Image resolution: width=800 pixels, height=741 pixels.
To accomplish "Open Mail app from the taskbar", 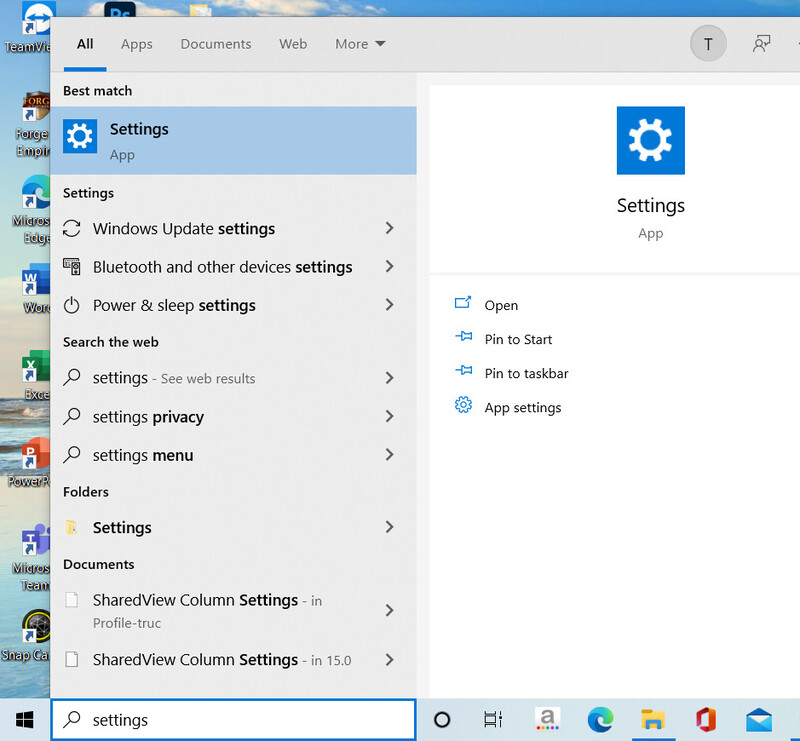I will coord(759,720).
